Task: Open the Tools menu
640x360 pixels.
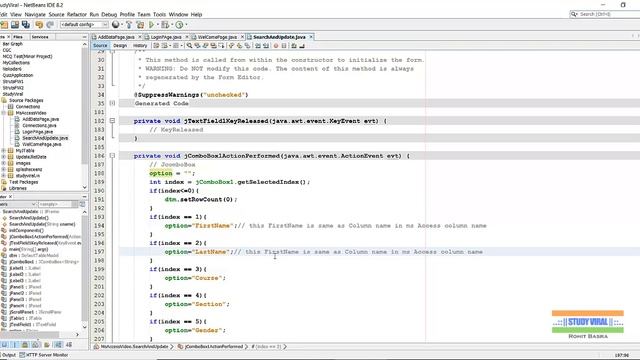Action: (x=159, y=14)
